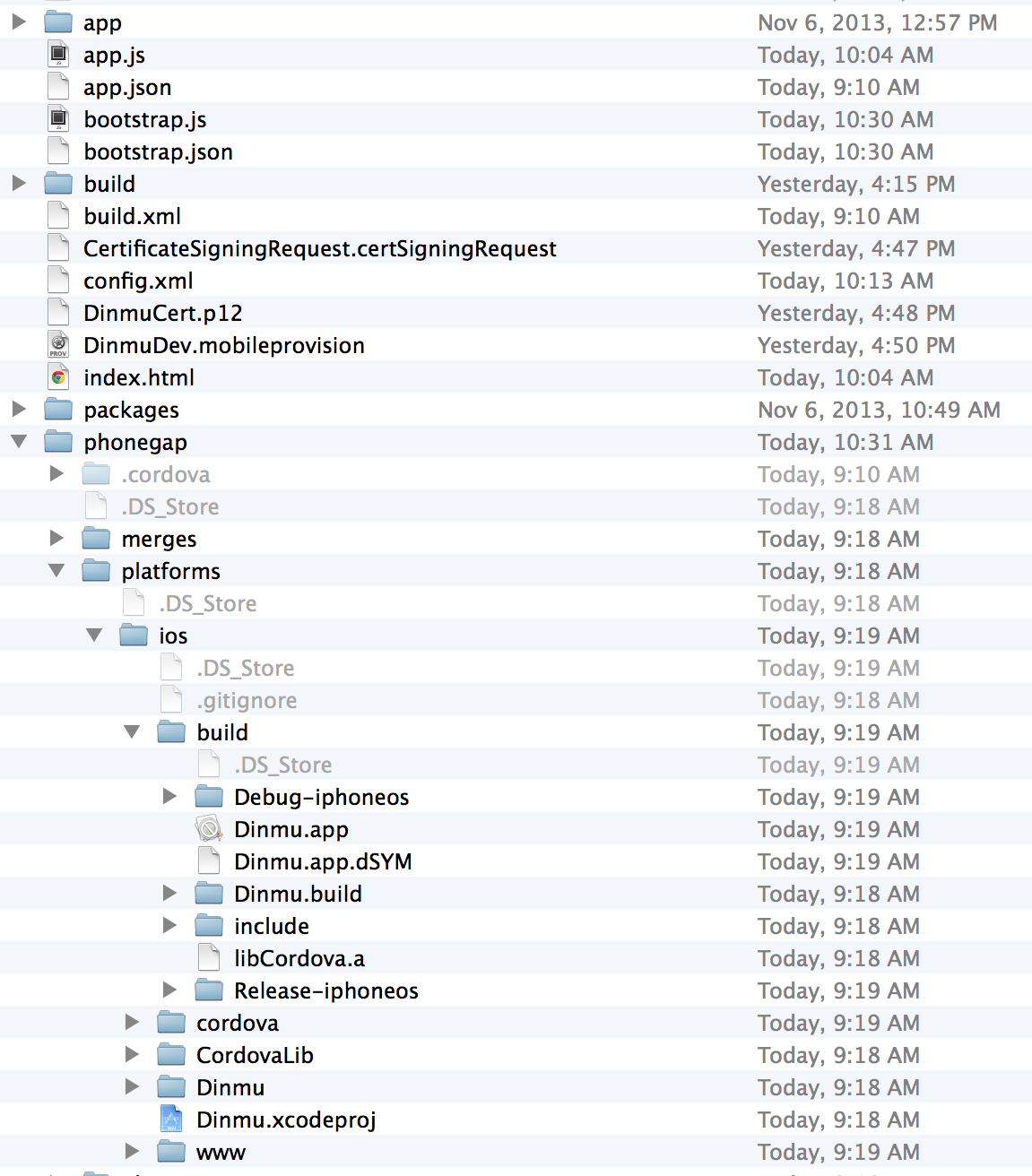This screenshot has height=1176, width=1032.
Task: Expand the www folder
Action: pos(132,1152)
